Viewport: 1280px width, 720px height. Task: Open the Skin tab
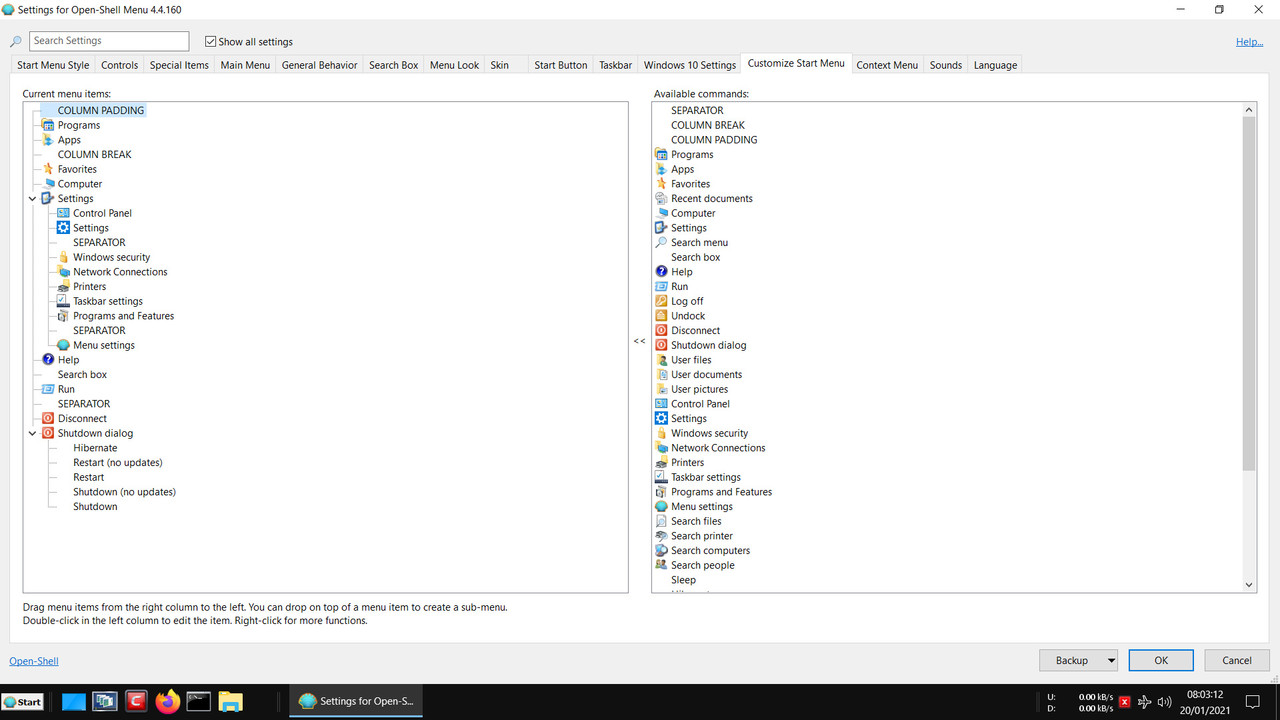click(499, 65)
